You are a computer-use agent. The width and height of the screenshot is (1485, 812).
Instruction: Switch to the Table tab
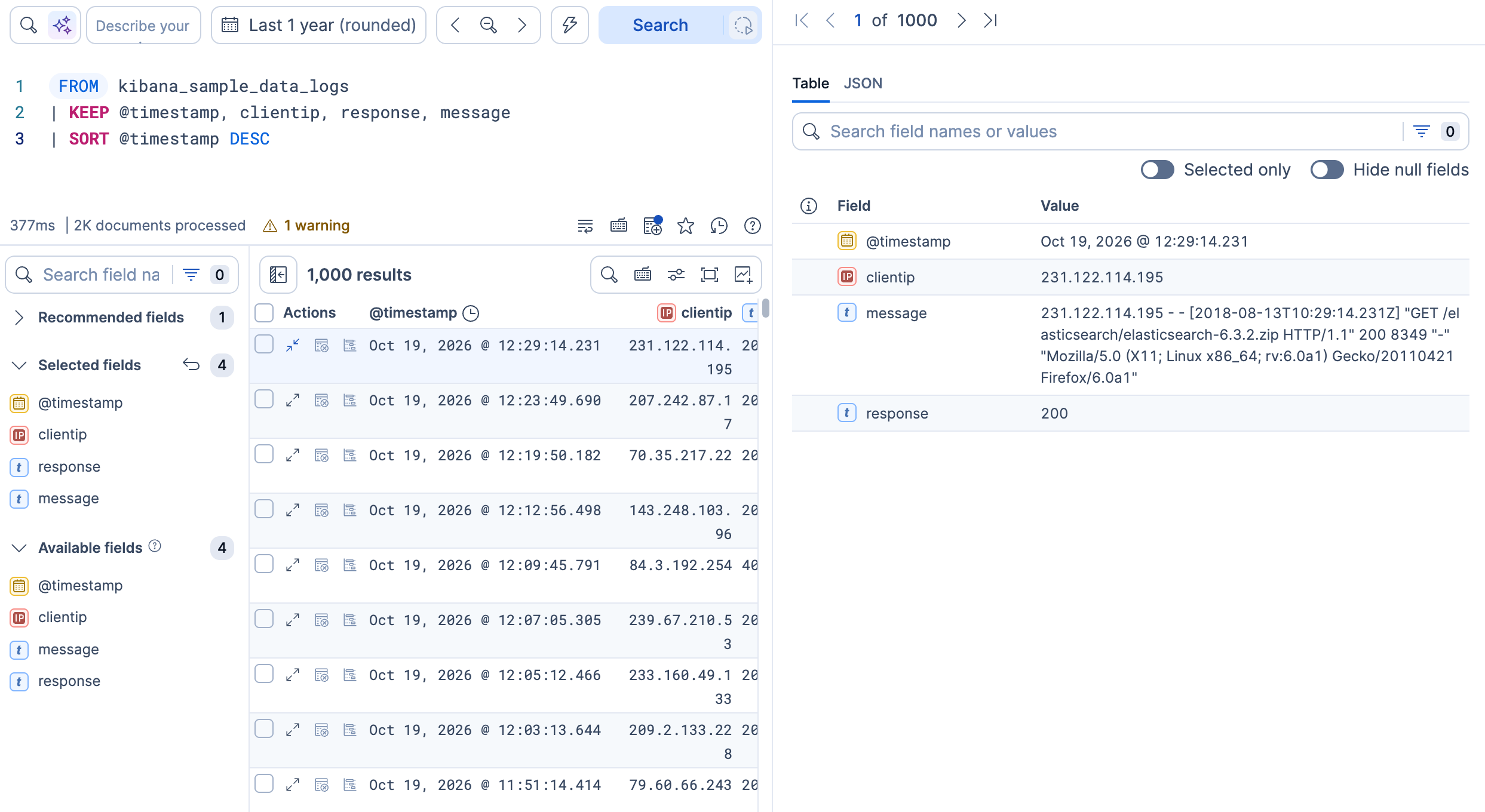click(x=811, y=83)
